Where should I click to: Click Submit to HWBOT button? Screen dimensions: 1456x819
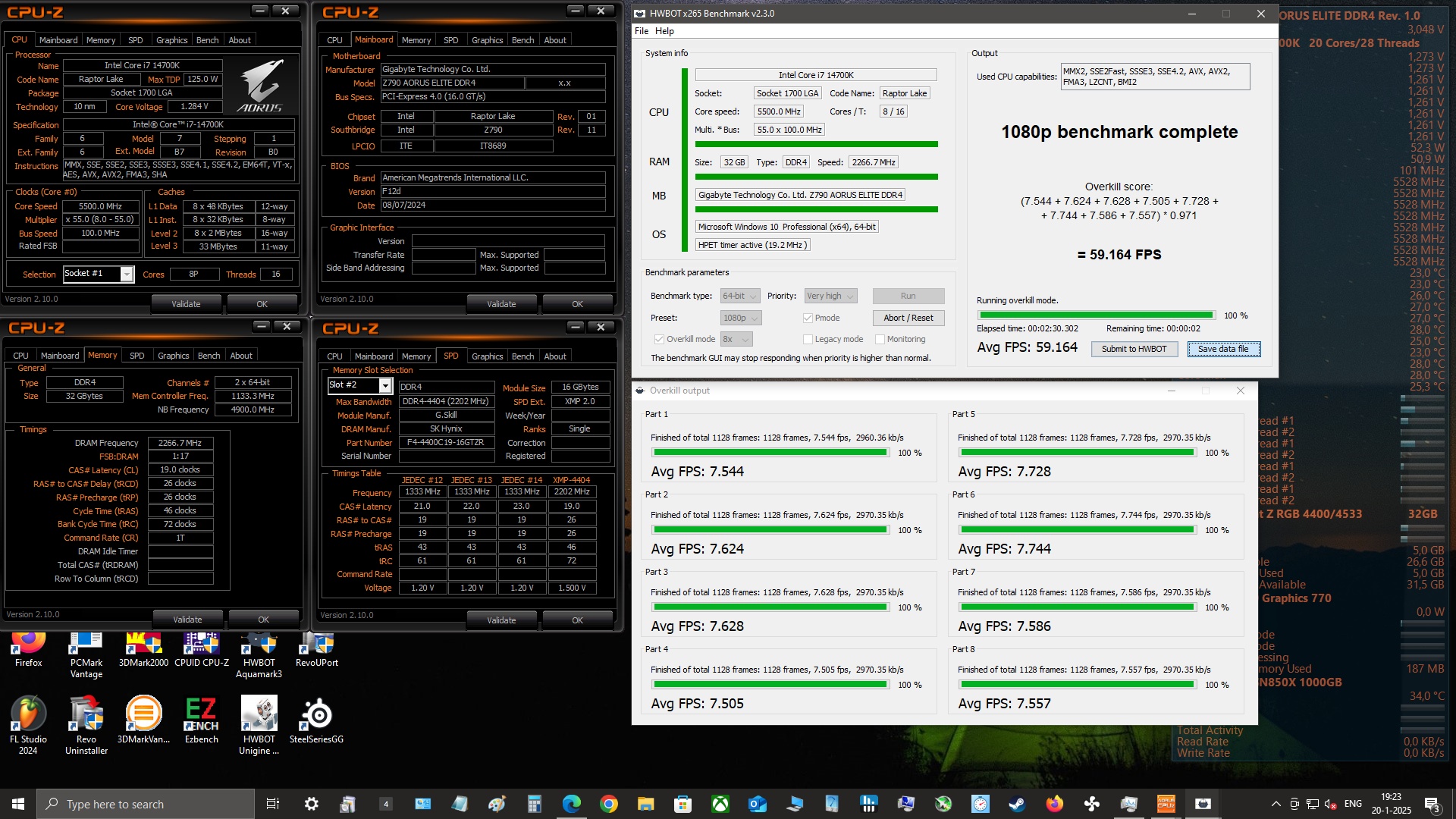point(1134,349)
